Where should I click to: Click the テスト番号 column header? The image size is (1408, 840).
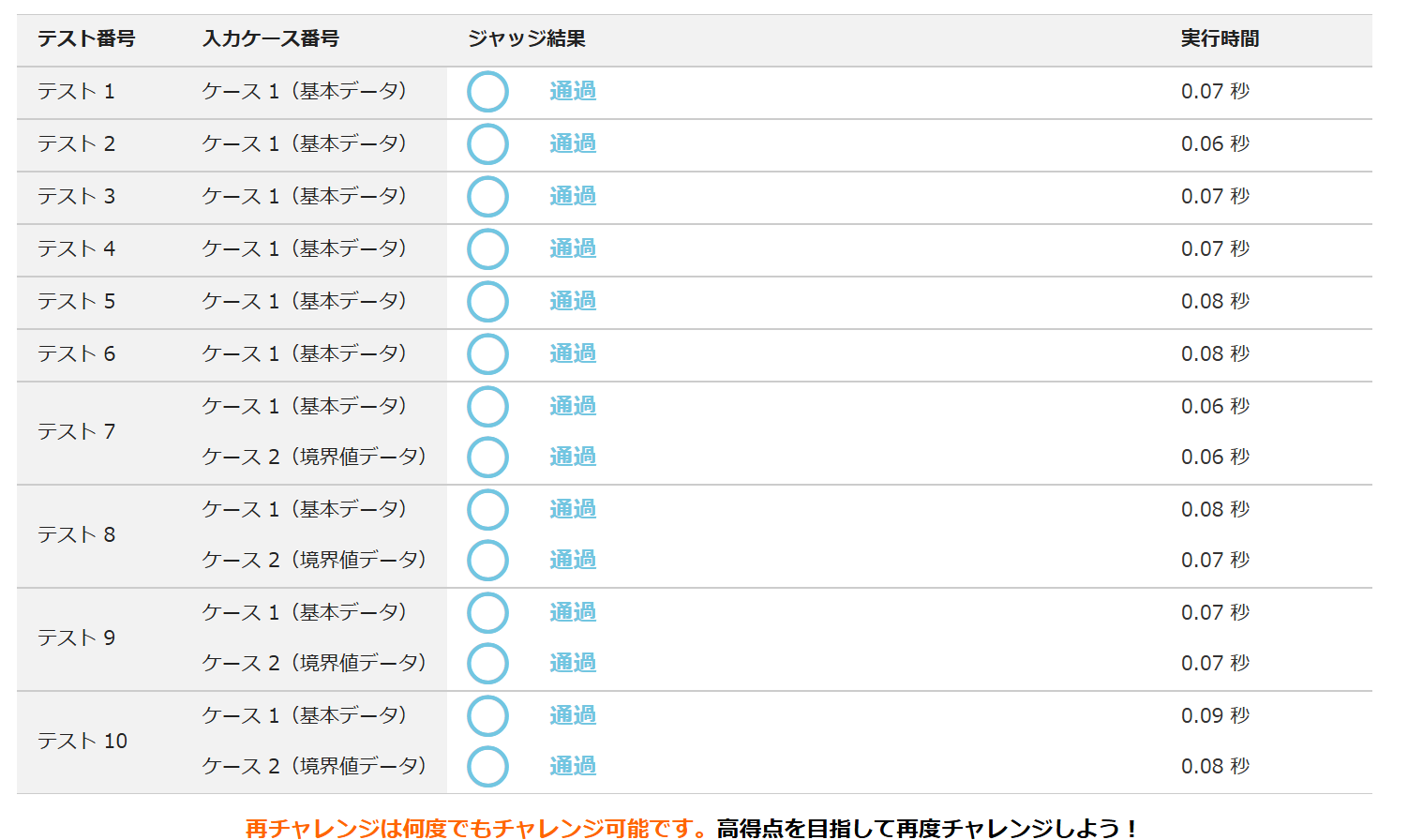click(x=86, y=38)
